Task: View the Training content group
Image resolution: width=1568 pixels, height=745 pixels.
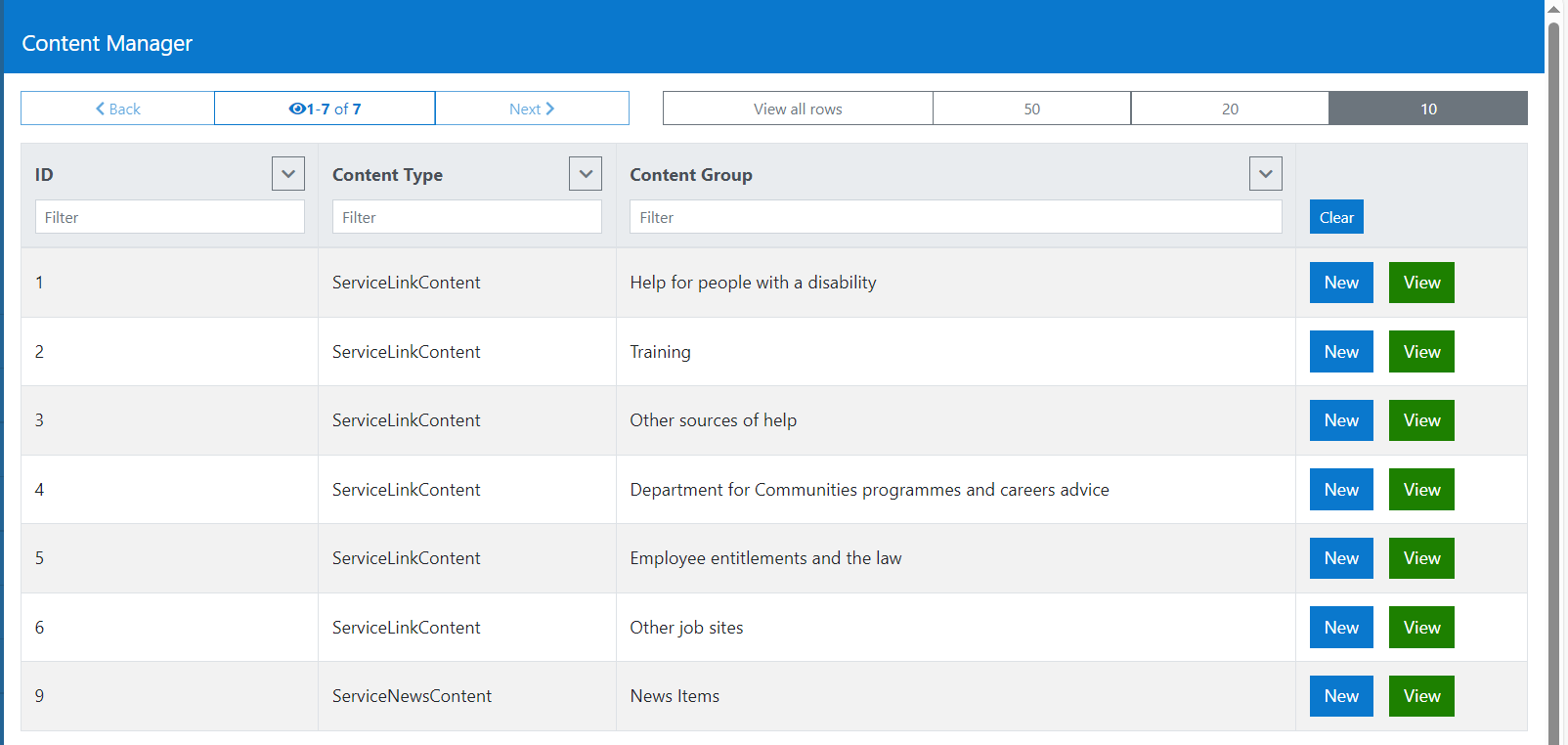Action: (1421, 352)
